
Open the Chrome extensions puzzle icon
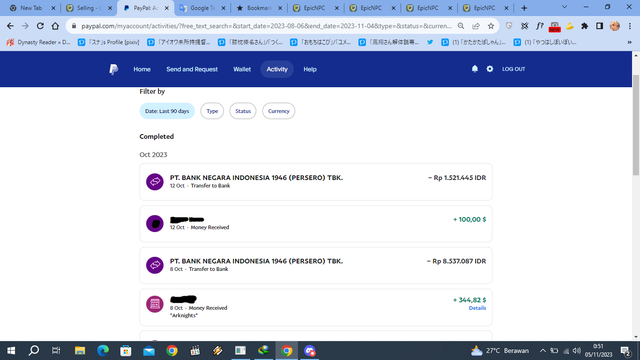tap(584, 26)
